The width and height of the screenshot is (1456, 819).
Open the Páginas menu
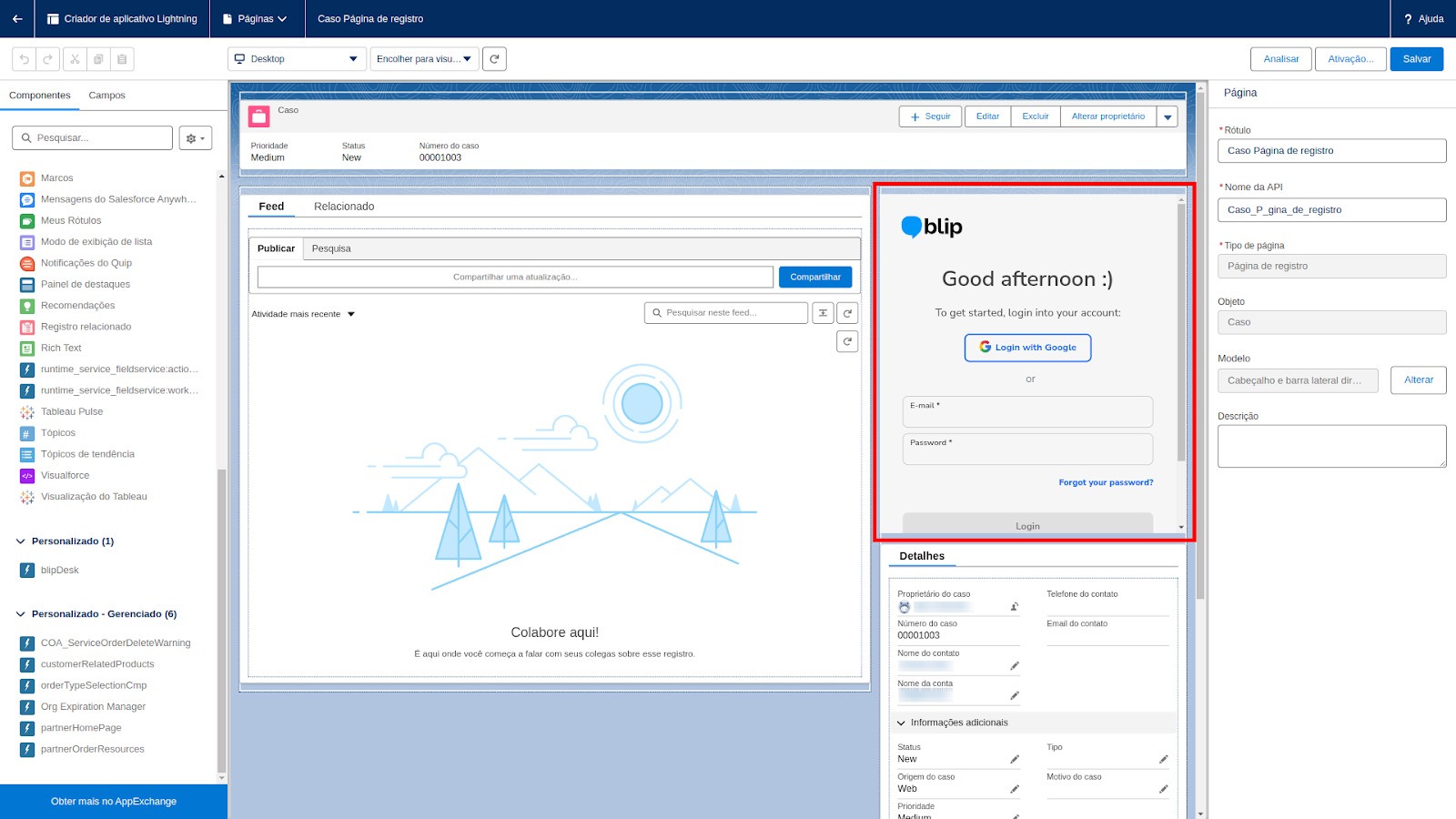tap(255, 18)
